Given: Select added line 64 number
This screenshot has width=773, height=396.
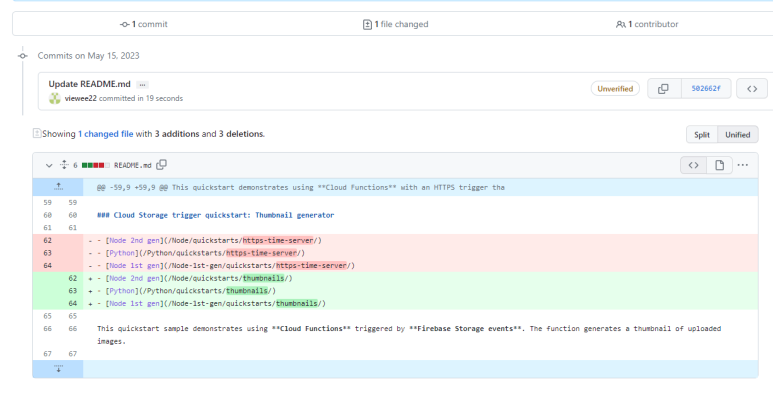Looking at the screenshot, I should tap(72, 303).
